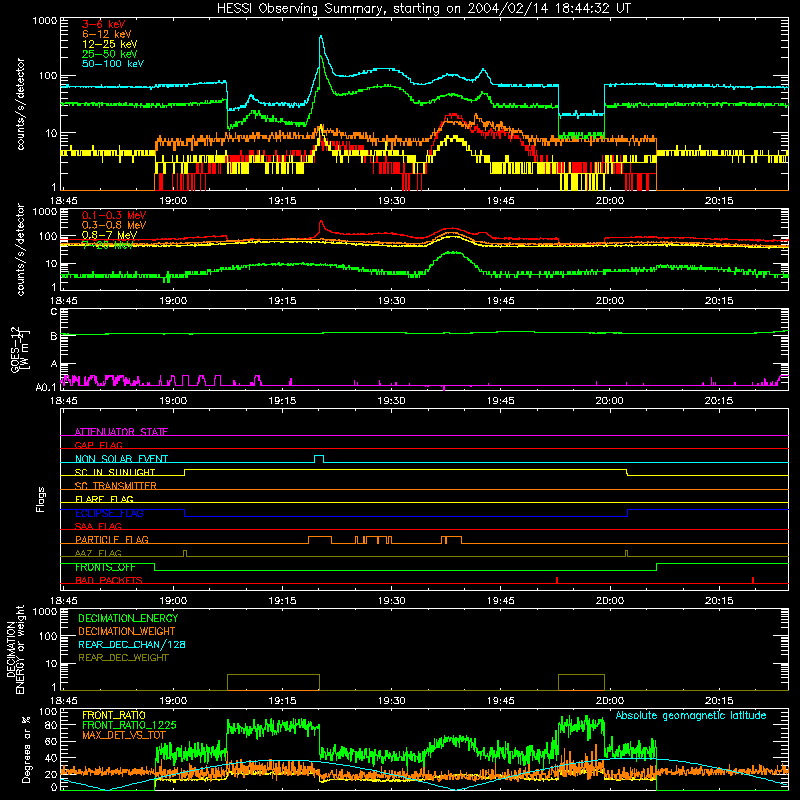Click the HESSI Observing Summary title text
The width and height of the screenshot is (800, 800).
423,8
